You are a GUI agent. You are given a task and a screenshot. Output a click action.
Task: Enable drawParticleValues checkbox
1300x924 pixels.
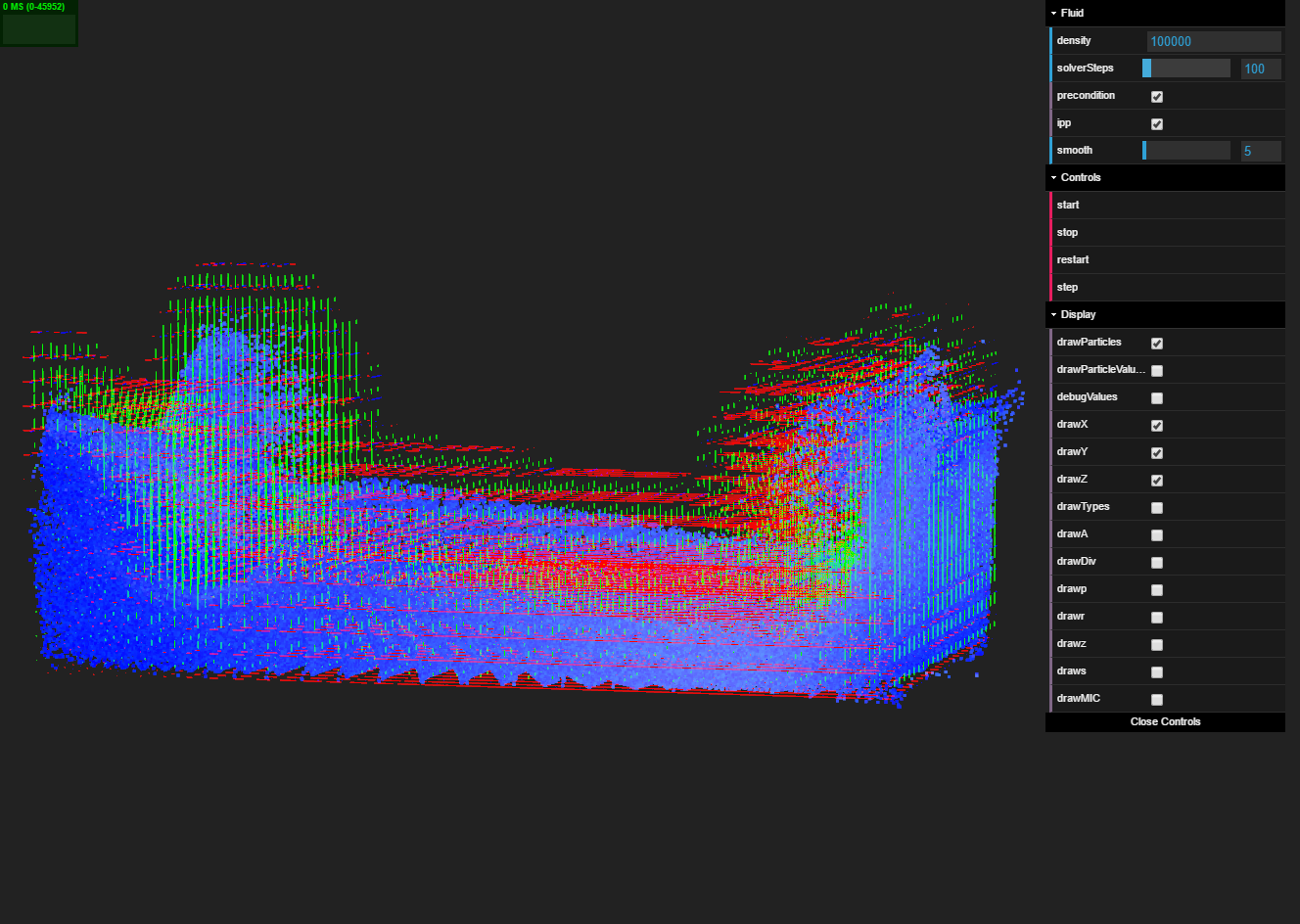pos(1157,370)
